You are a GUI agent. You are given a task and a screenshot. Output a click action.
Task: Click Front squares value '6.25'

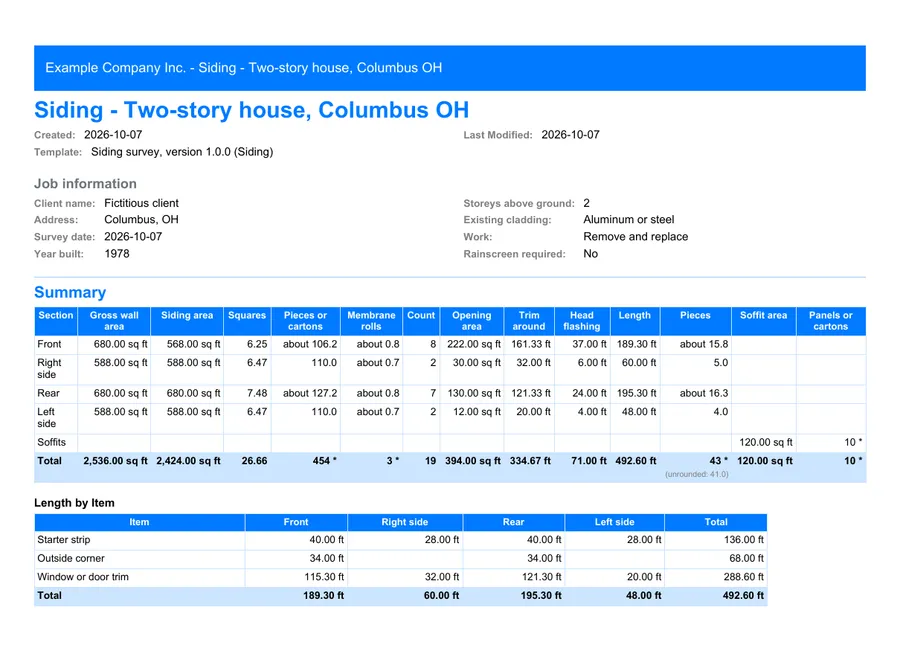coord(257,344)
